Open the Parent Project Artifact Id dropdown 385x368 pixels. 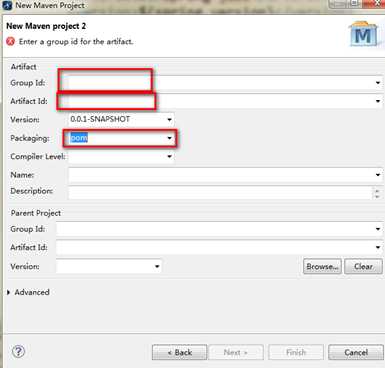378,247
